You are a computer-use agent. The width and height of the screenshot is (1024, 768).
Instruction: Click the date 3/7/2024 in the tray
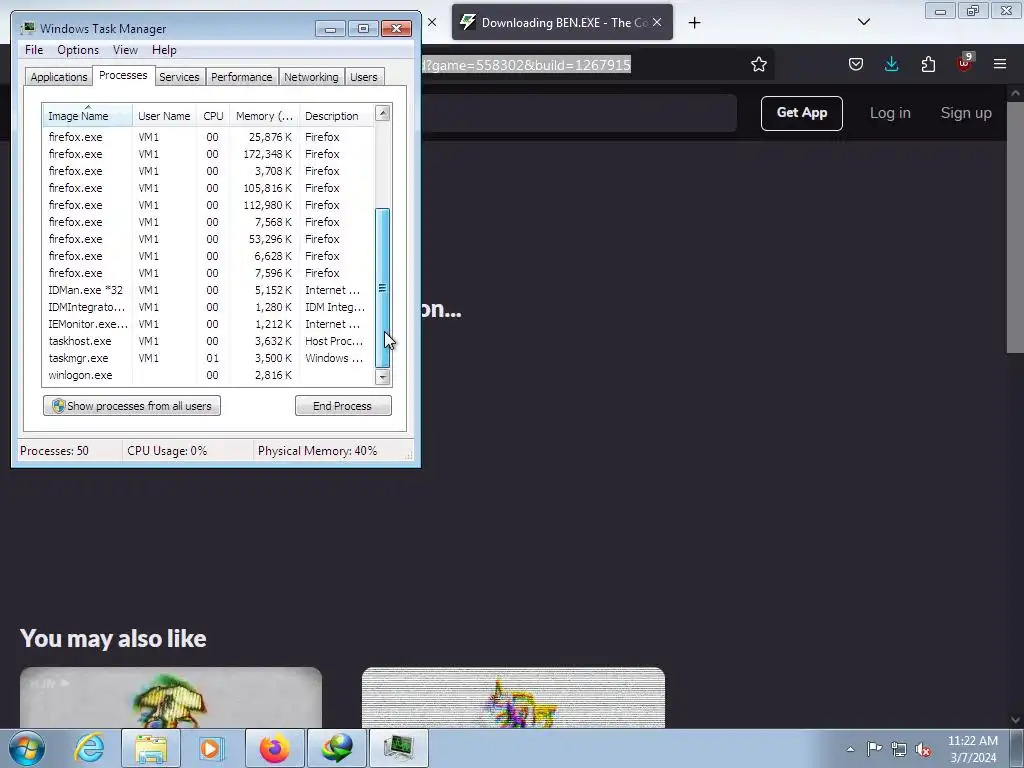[x=973, y=758]
